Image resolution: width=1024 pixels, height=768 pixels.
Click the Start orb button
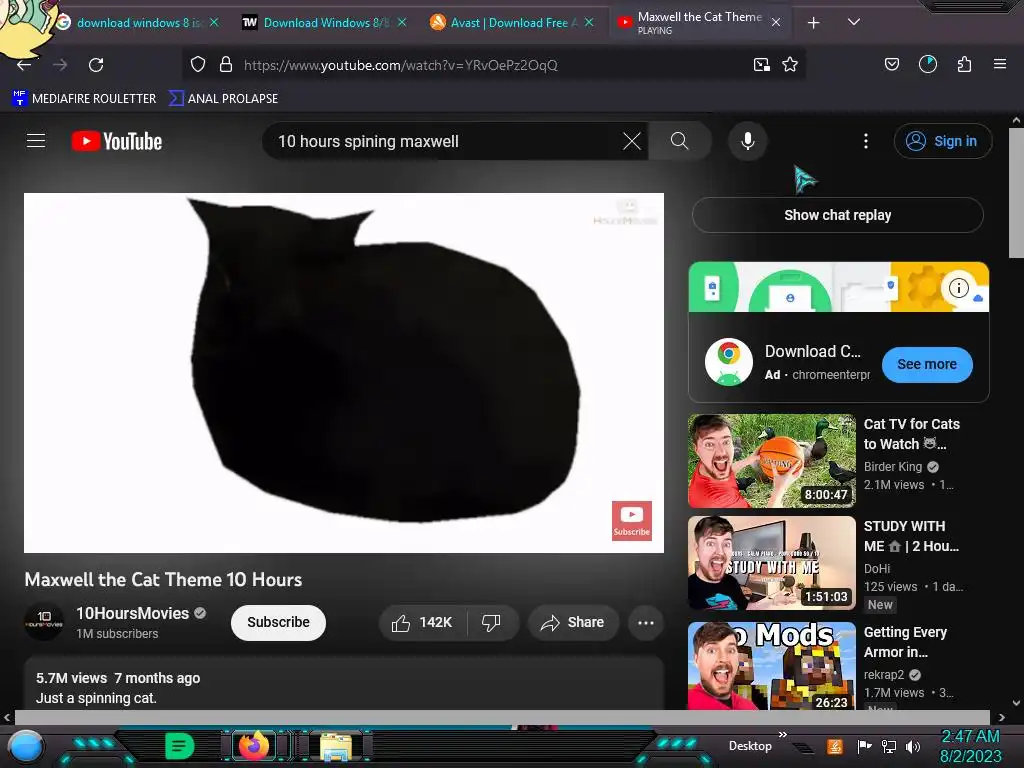click(25, 748)
